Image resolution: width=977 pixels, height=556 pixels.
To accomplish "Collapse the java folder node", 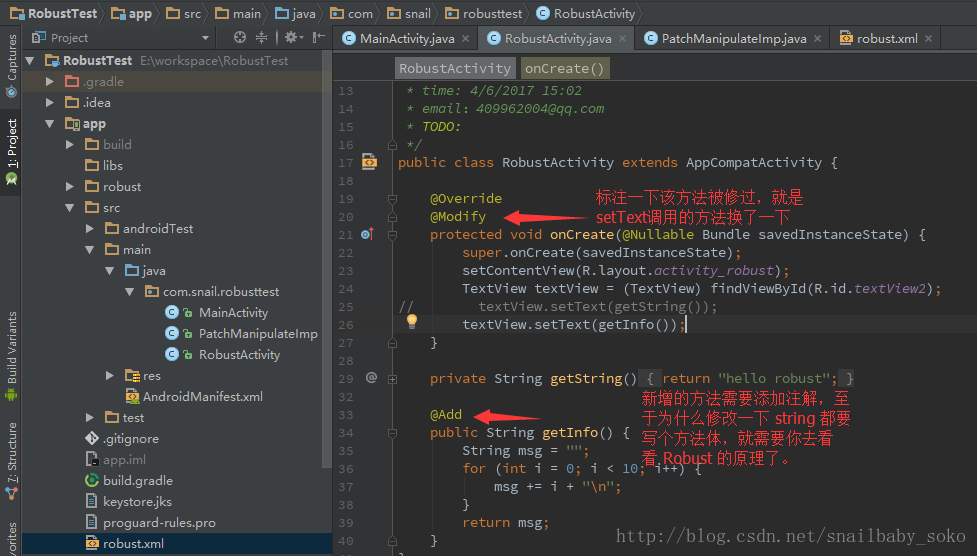I will (110, 271).
